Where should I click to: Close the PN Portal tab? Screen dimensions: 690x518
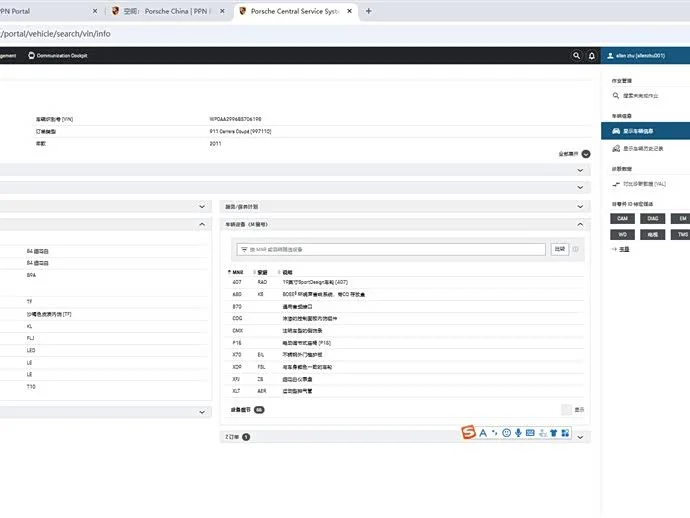coord(95,11)
